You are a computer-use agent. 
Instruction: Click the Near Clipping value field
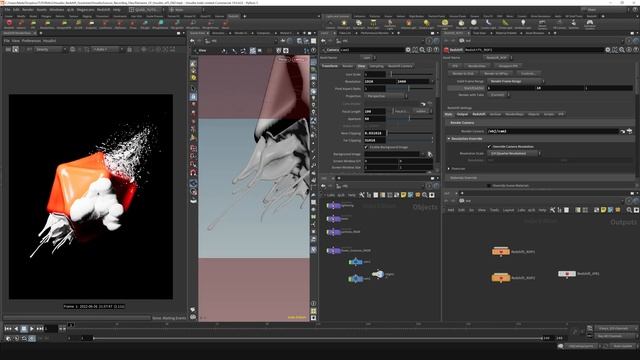(x=375, y=133)
